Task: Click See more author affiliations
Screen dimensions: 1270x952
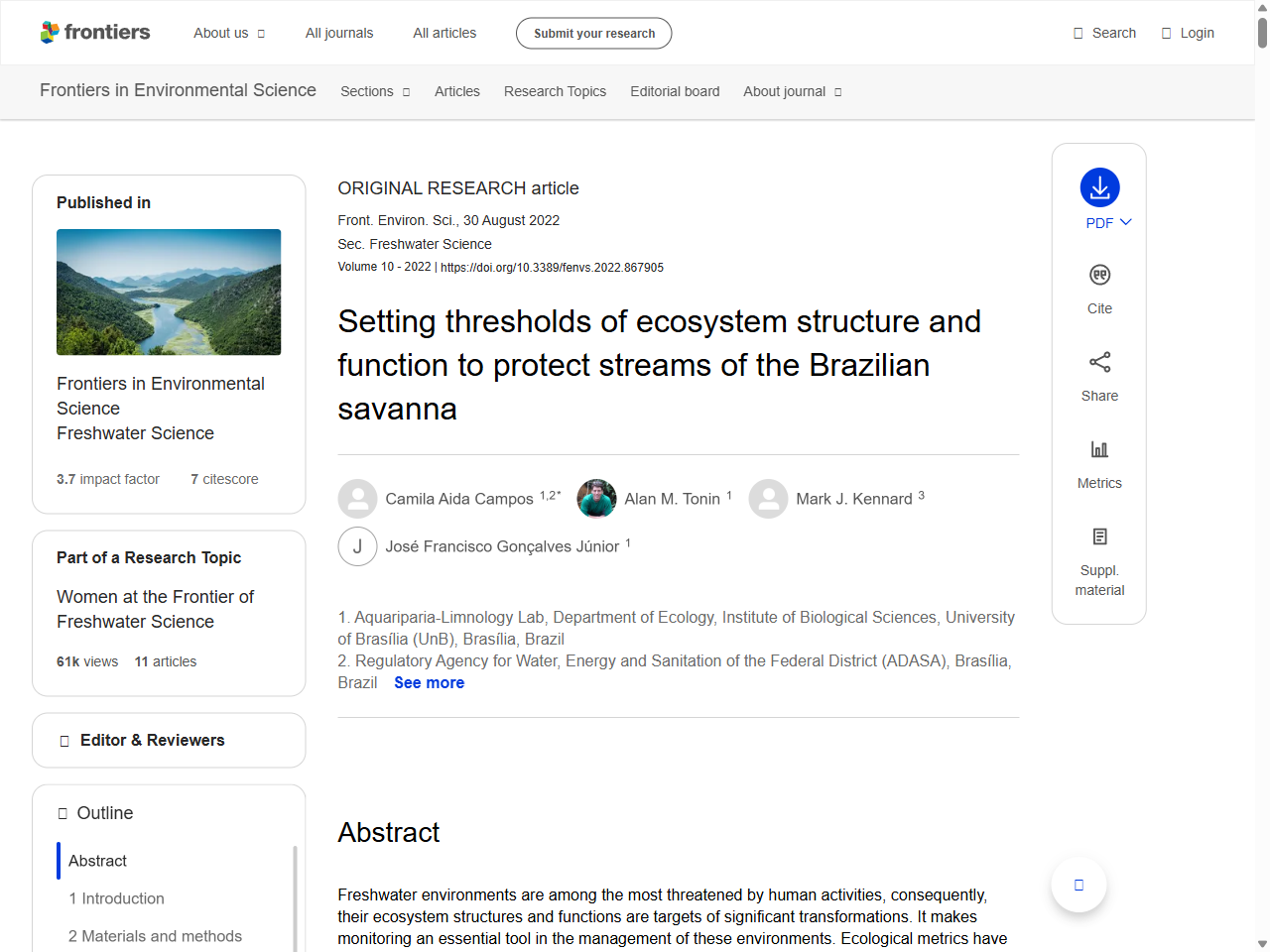Action: point(429,682)
